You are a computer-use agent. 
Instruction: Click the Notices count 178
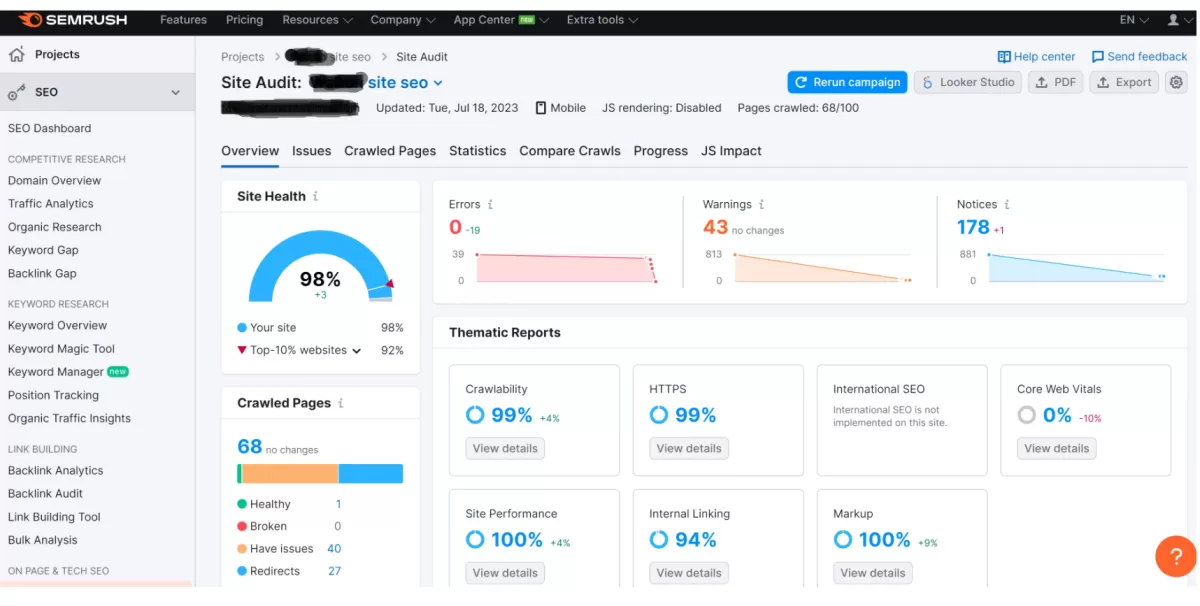[x=973, y=228]
